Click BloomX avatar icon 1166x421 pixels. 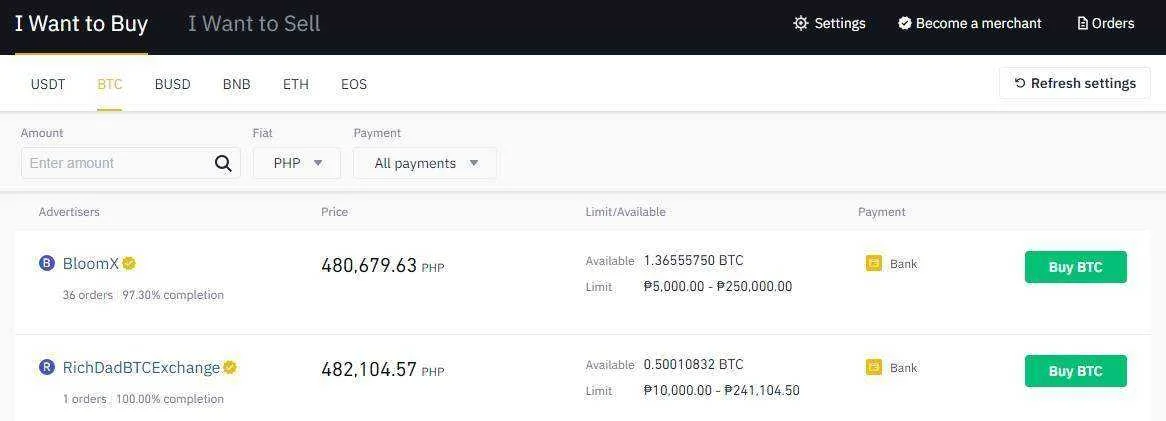click(x=47, y=263)
